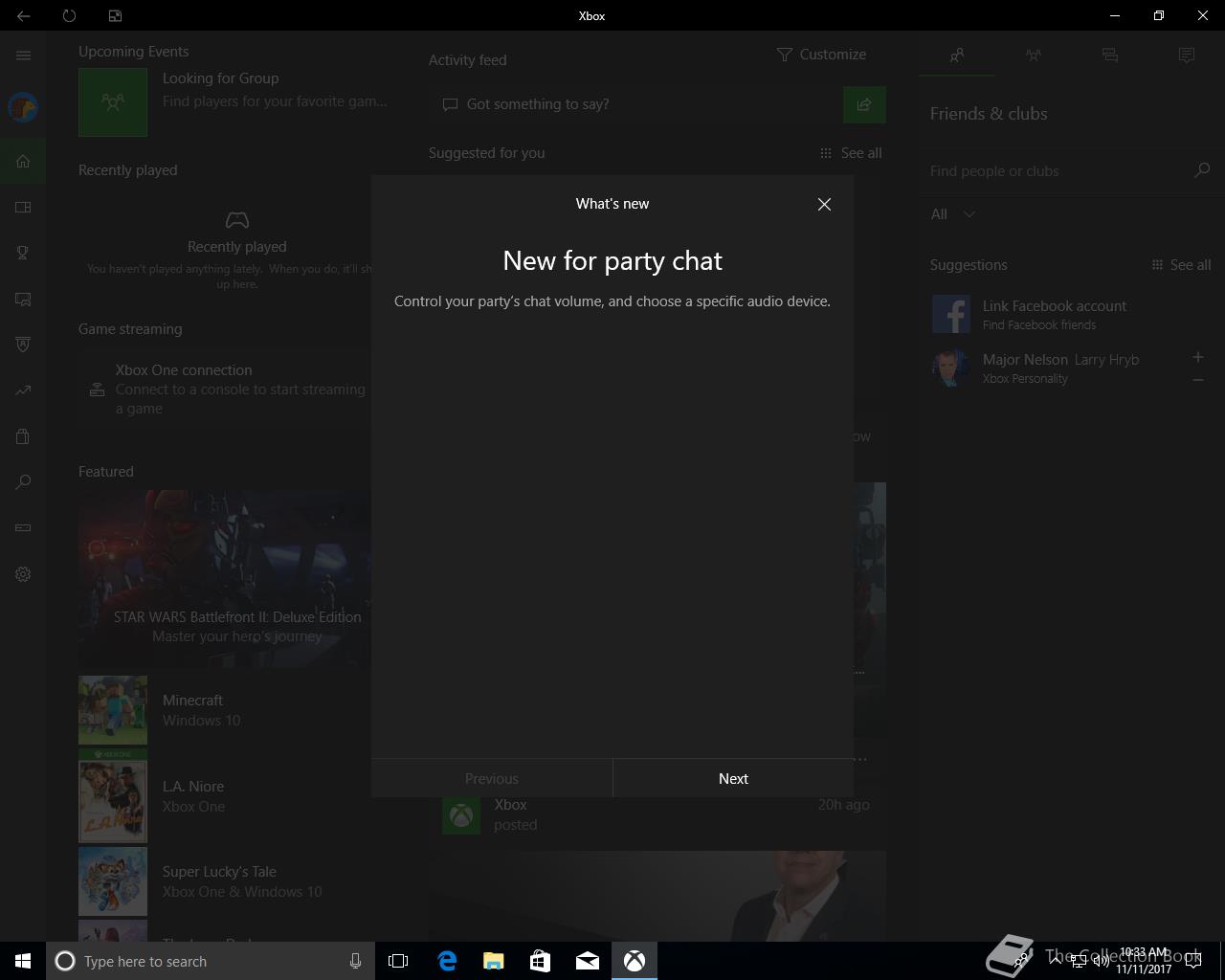
Task: Open the Connection console icon in sidebar
Action: pyautogui.click(x=23, y=527)
